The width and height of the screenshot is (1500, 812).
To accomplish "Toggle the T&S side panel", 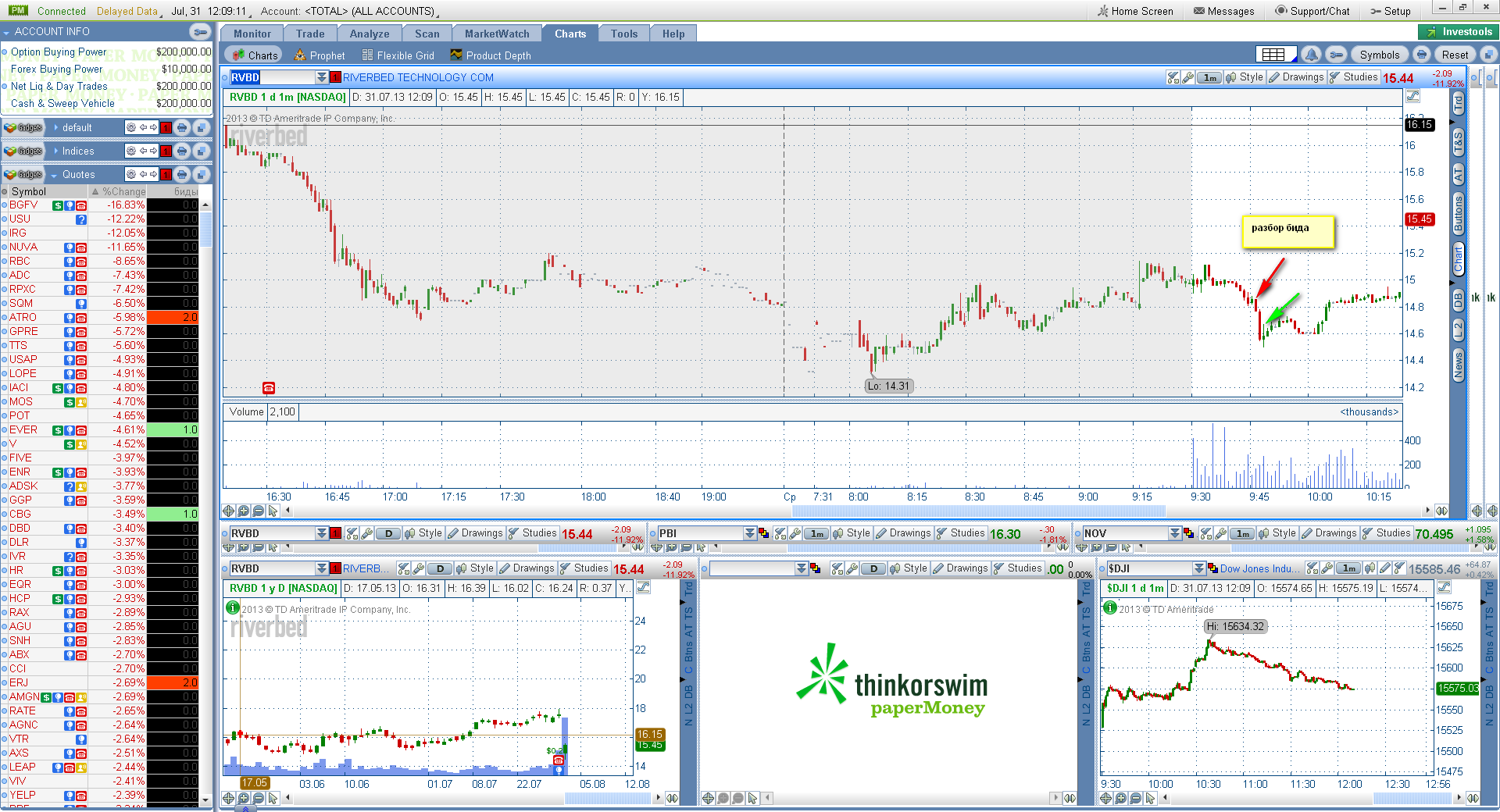I will [1458, 143].
